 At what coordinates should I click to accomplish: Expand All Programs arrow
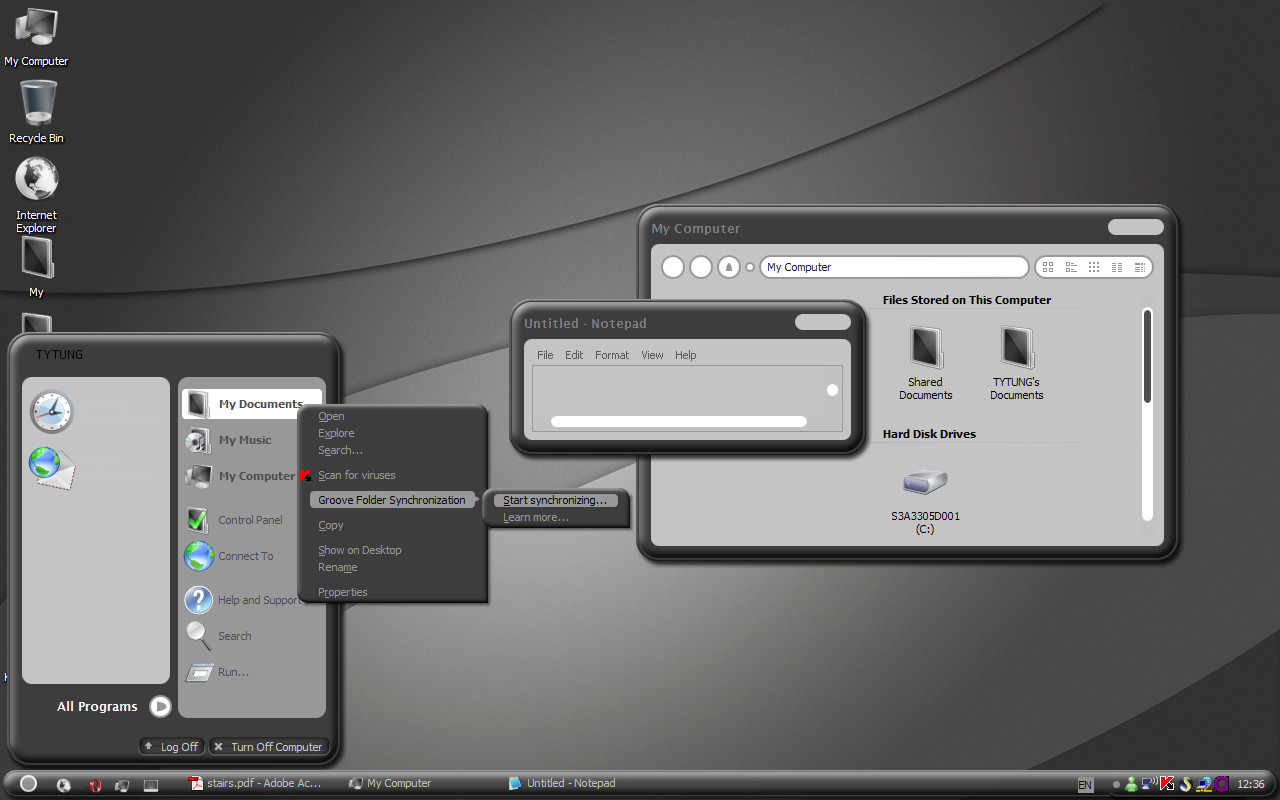[x=160, y=706]
